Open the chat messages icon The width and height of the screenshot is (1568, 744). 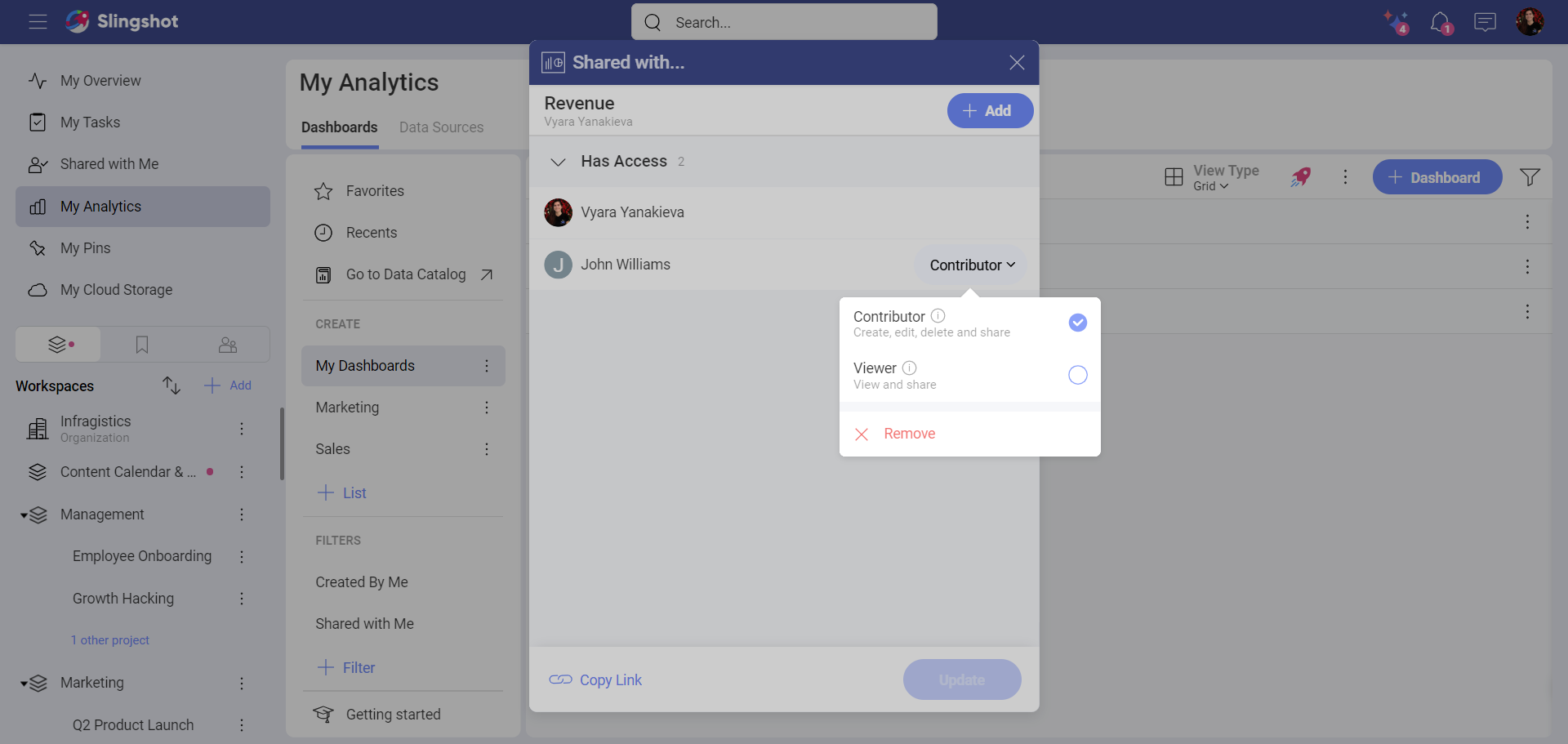click(x=1485, y=22)
